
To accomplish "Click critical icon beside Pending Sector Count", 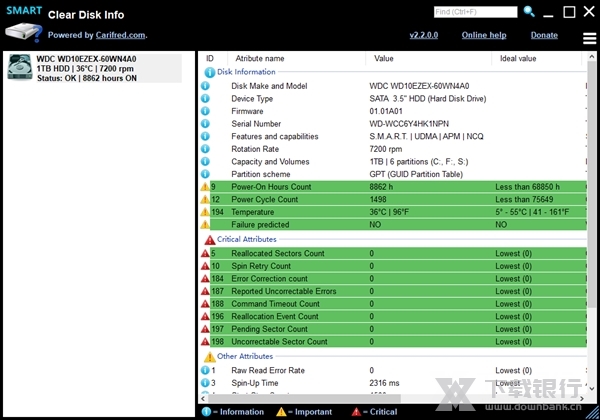I will [206, 329].
